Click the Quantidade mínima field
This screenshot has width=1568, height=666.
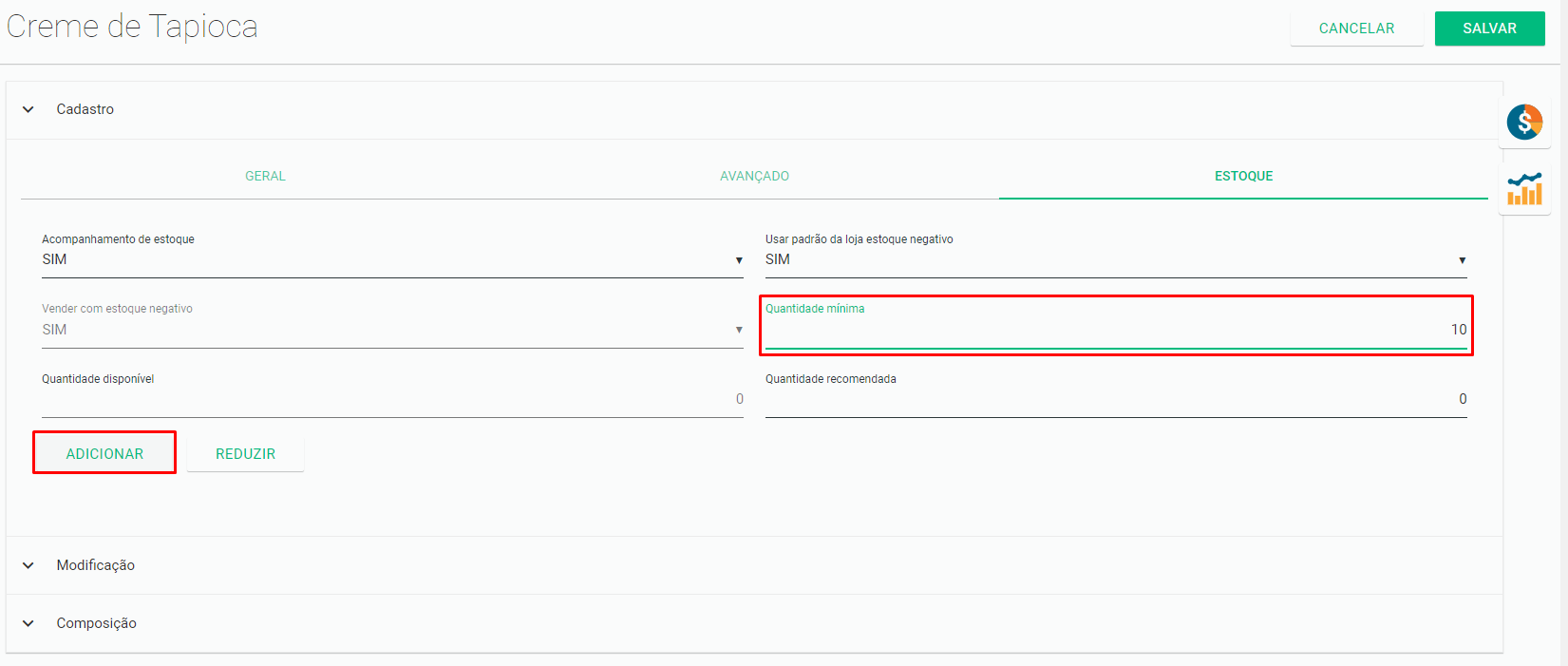point(1116,330)
